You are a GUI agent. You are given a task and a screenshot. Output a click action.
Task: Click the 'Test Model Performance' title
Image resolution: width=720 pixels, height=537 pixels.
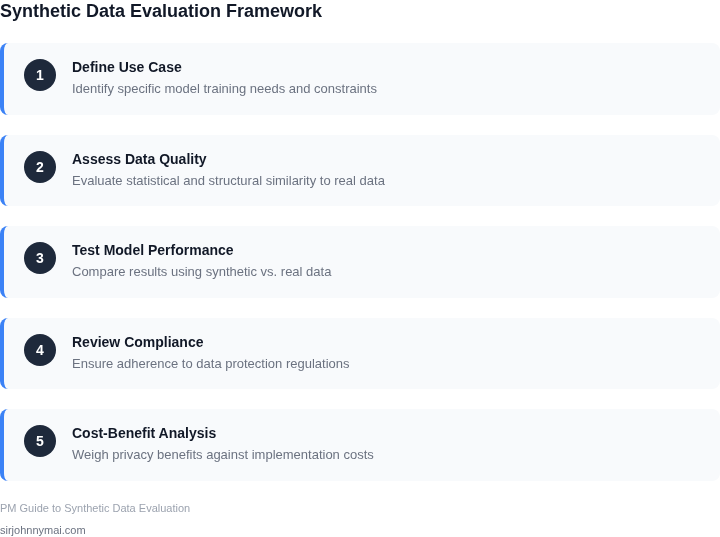(x=152, y=250)
